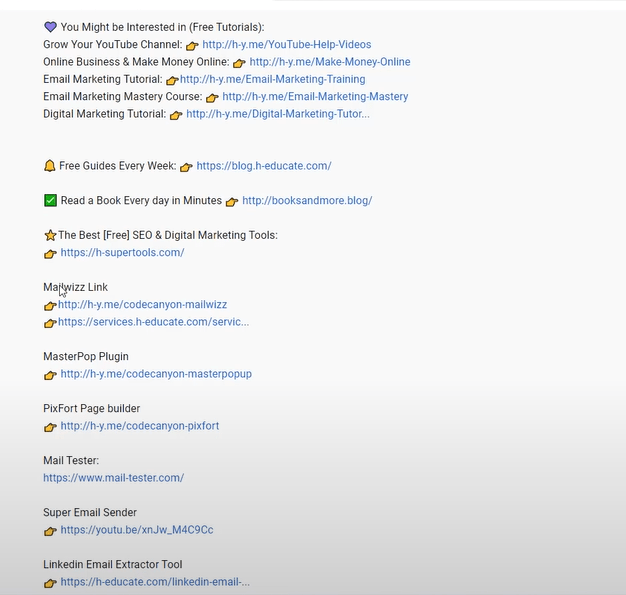
Task: Select 'Email Marketing Mastery Course:' label
Action: [123, 97]
